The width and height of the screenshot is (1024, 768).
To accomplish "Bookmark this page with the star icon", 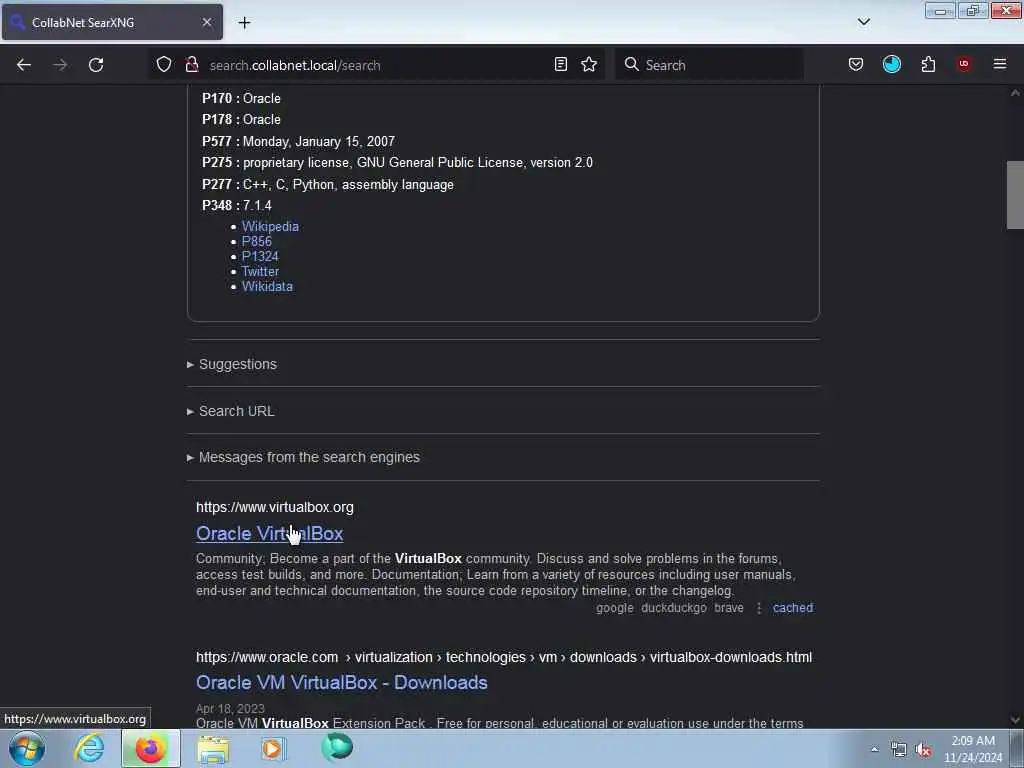I will [x=589, y=64].
